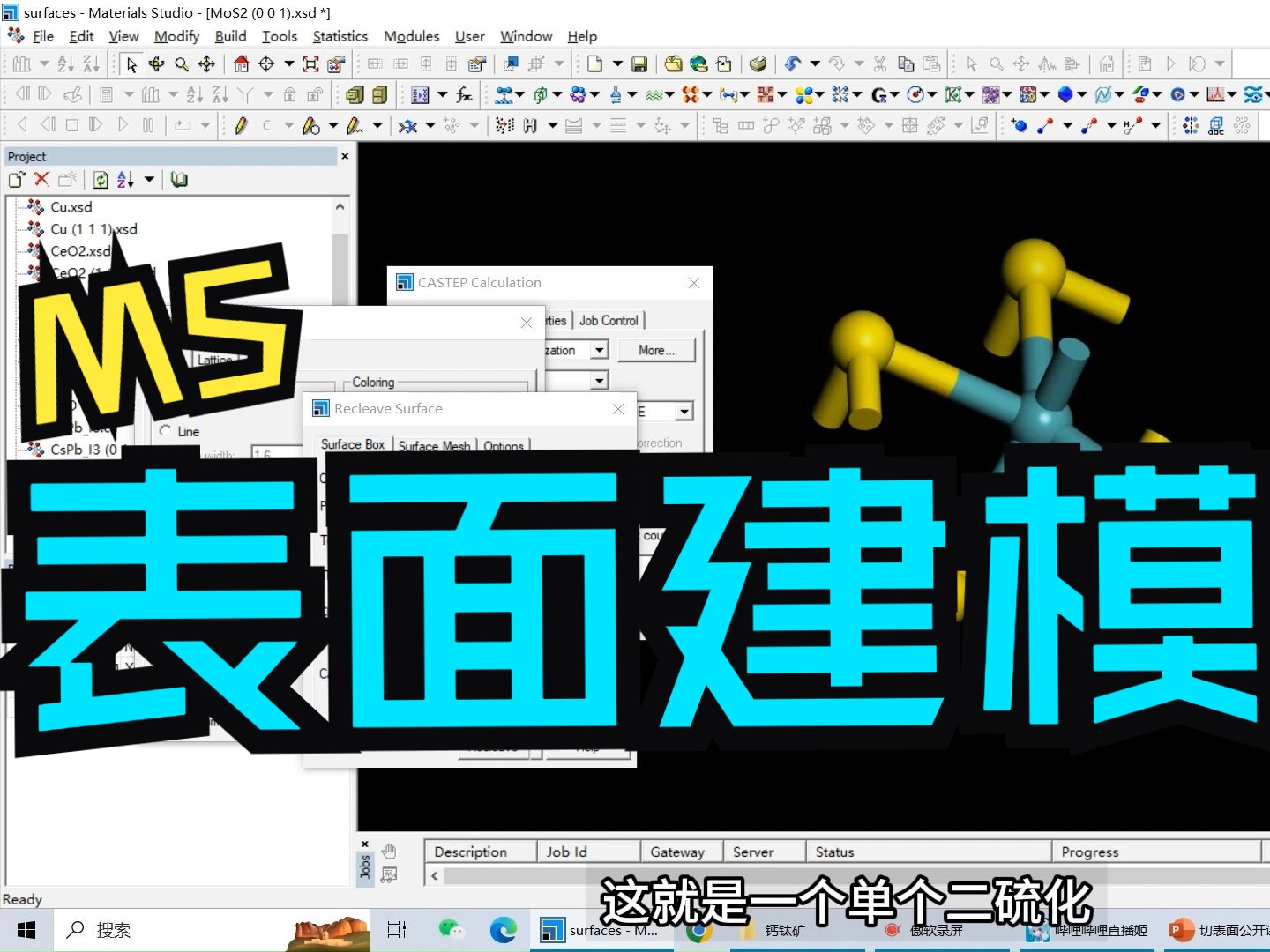This screenshot has height=952, width=1270.
Task: Refresh the Project tree with the refresh icon
Action: 101,179
